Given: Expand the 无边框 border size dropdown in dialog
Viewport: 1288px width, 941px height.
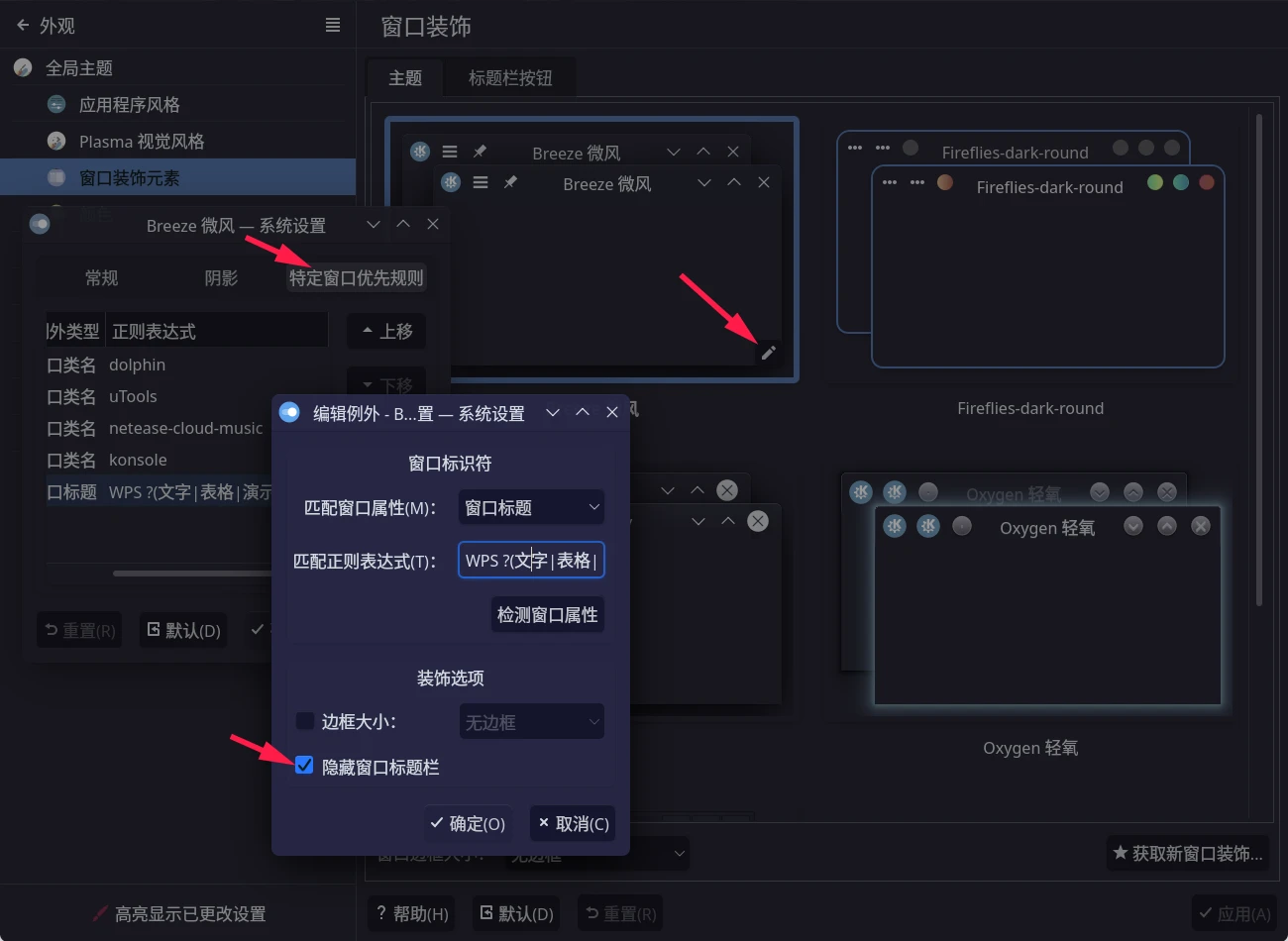Looking at the screenshot, I should coord(531,722).
